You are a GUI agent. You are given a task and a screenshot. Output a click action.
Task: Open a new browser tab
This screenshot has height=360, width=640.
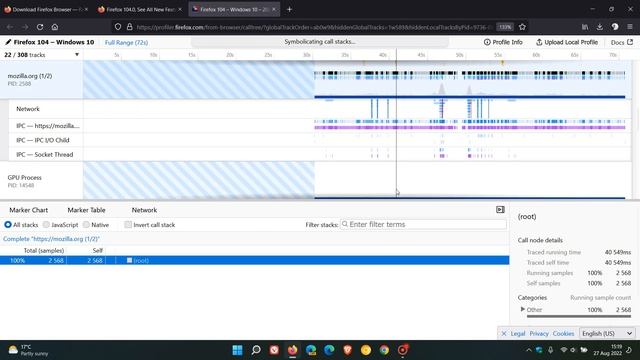289,9
